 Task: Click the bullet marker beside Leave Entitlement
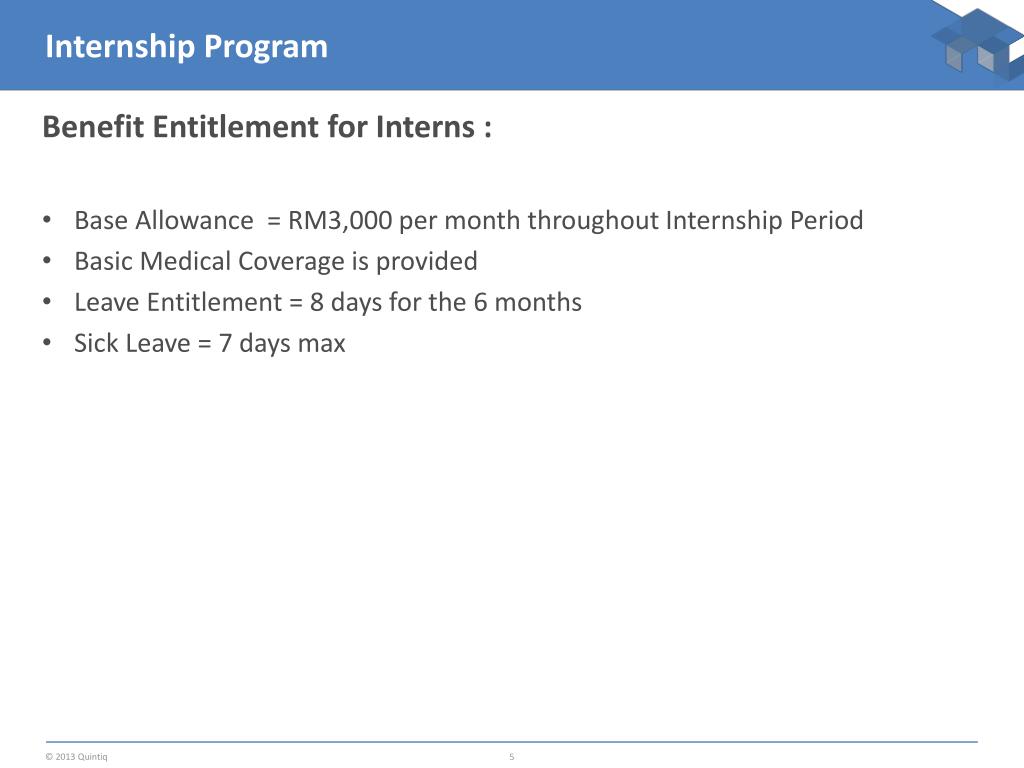pos(47,302)
